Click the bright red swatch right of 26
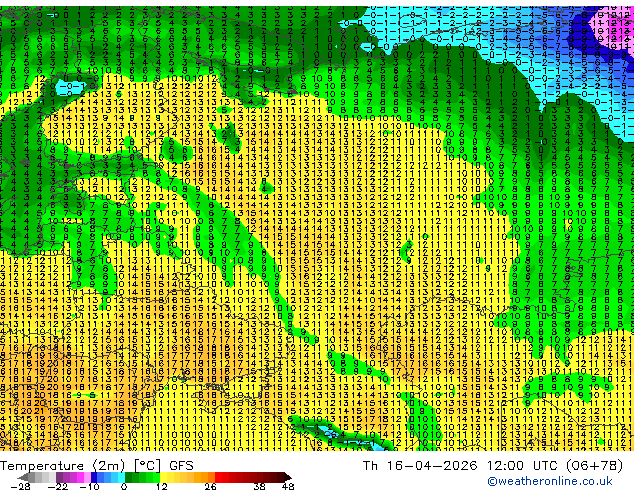 [218, 477]
